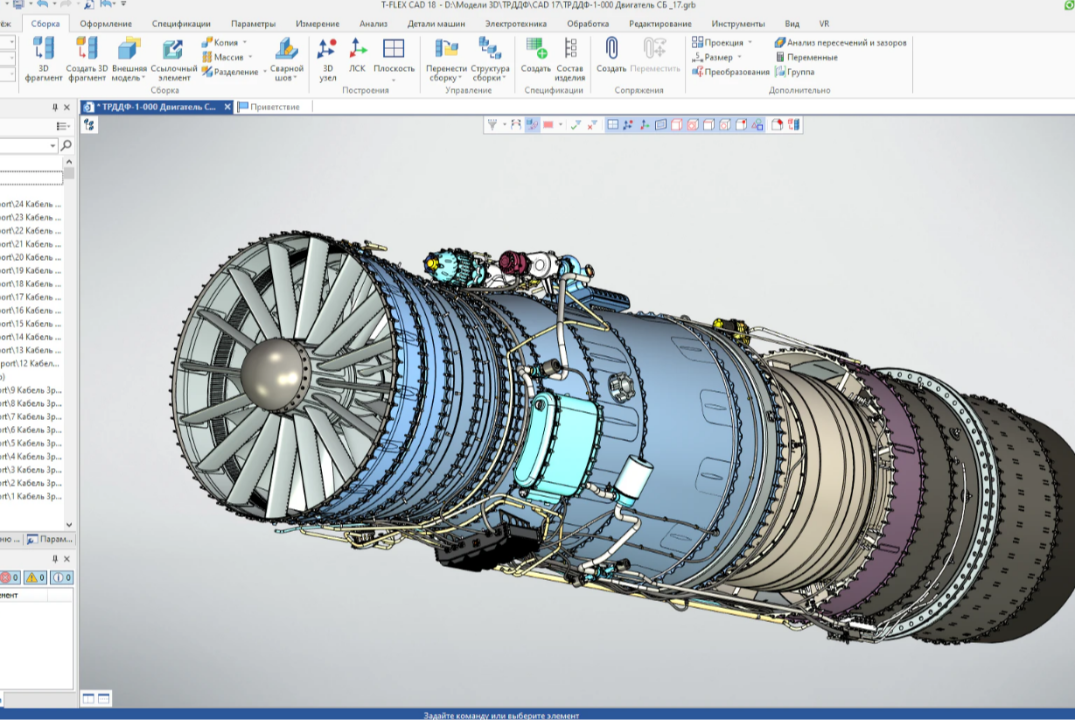Select the ЛСК coordinate system tool
The width and height of the screenshot is (1075, 720).
pyautogui.click(x=357, y=49)
